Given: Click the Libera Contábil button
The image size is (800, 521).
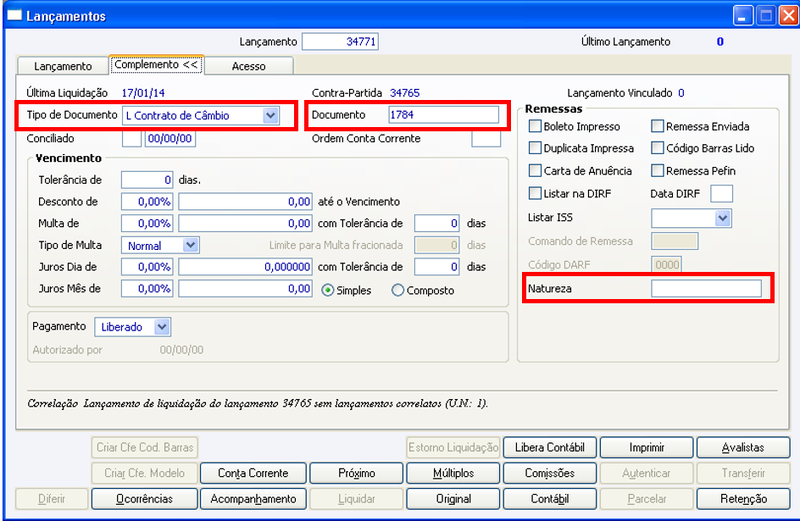Looking at the screenshot, I should (549, 448).
